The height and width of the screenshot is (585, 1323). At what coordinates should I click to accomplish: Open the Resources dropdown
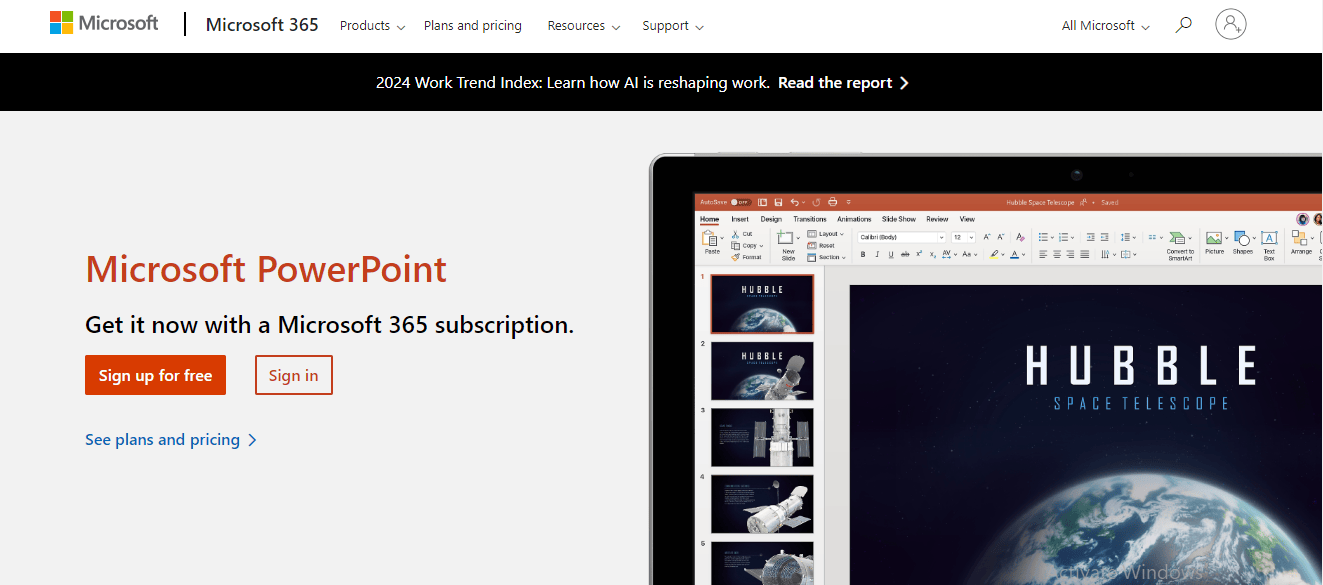(583, 26)
